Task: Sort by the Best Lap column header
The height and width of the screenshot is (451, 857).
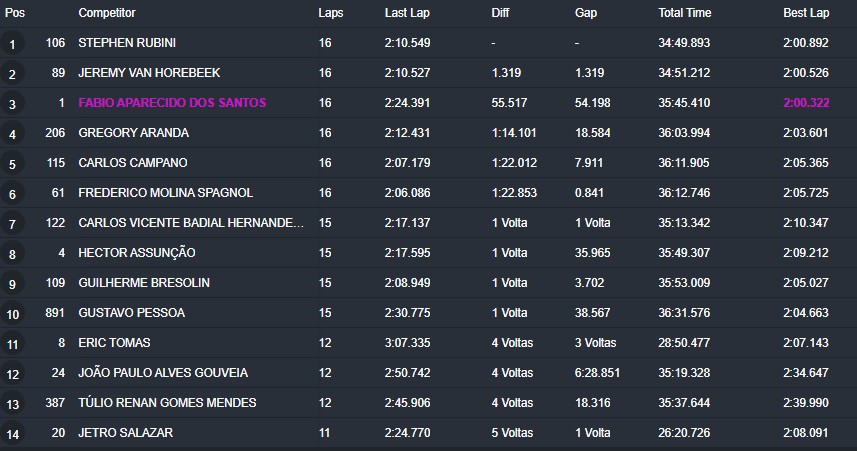Action: pyautogui.click(x=806, y=13)
